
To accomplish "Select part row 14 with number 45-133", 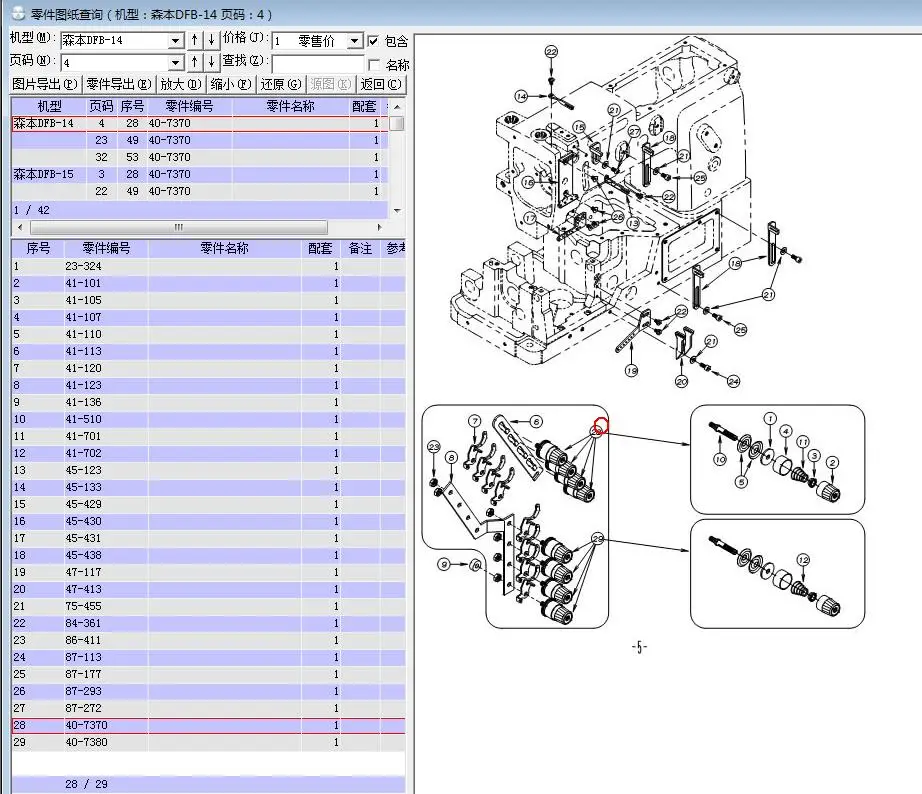I will coord(208,488).
